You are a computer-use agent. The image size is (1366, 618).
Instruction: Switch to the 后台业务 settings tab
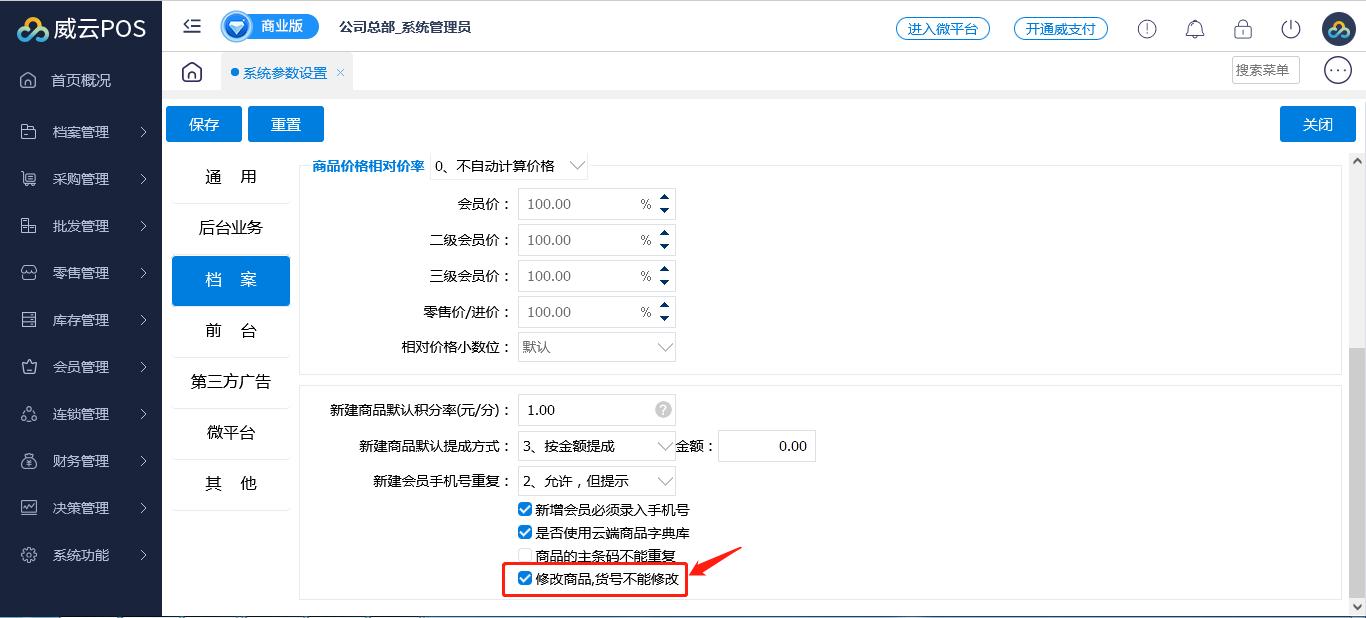tap(230, 228)
